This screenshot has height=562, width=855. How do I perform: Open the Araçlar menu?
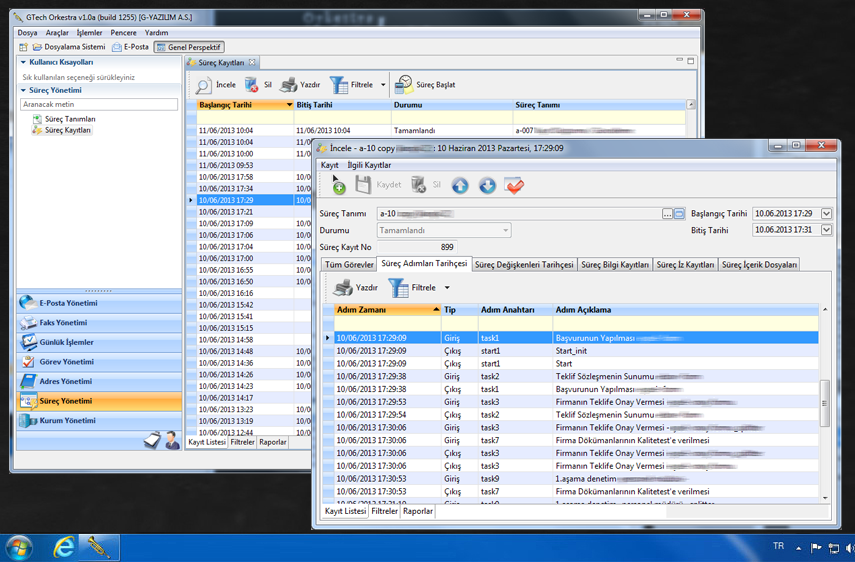[57, 33]
